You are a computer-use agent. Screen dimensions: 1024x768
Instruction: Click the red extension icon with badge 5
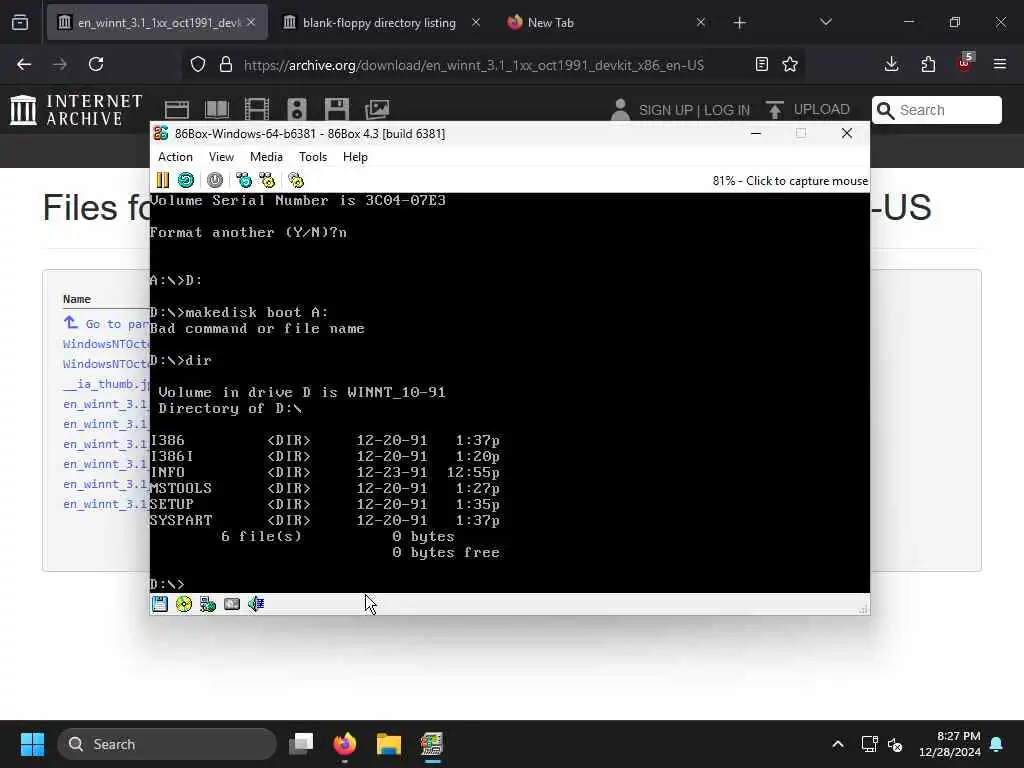coord(965,63)
